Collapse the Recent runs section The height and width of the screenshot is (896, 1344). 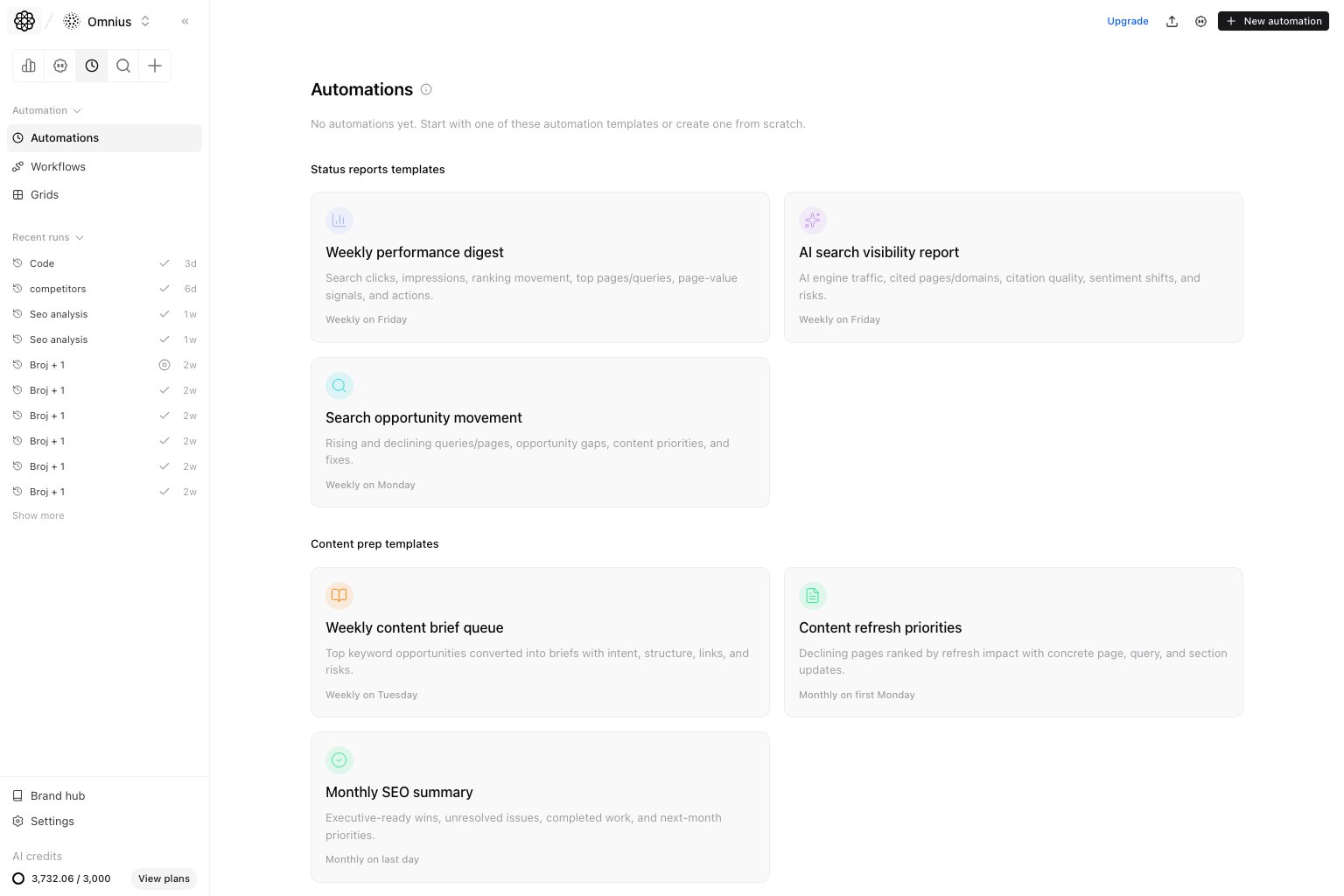click(48, 237)
